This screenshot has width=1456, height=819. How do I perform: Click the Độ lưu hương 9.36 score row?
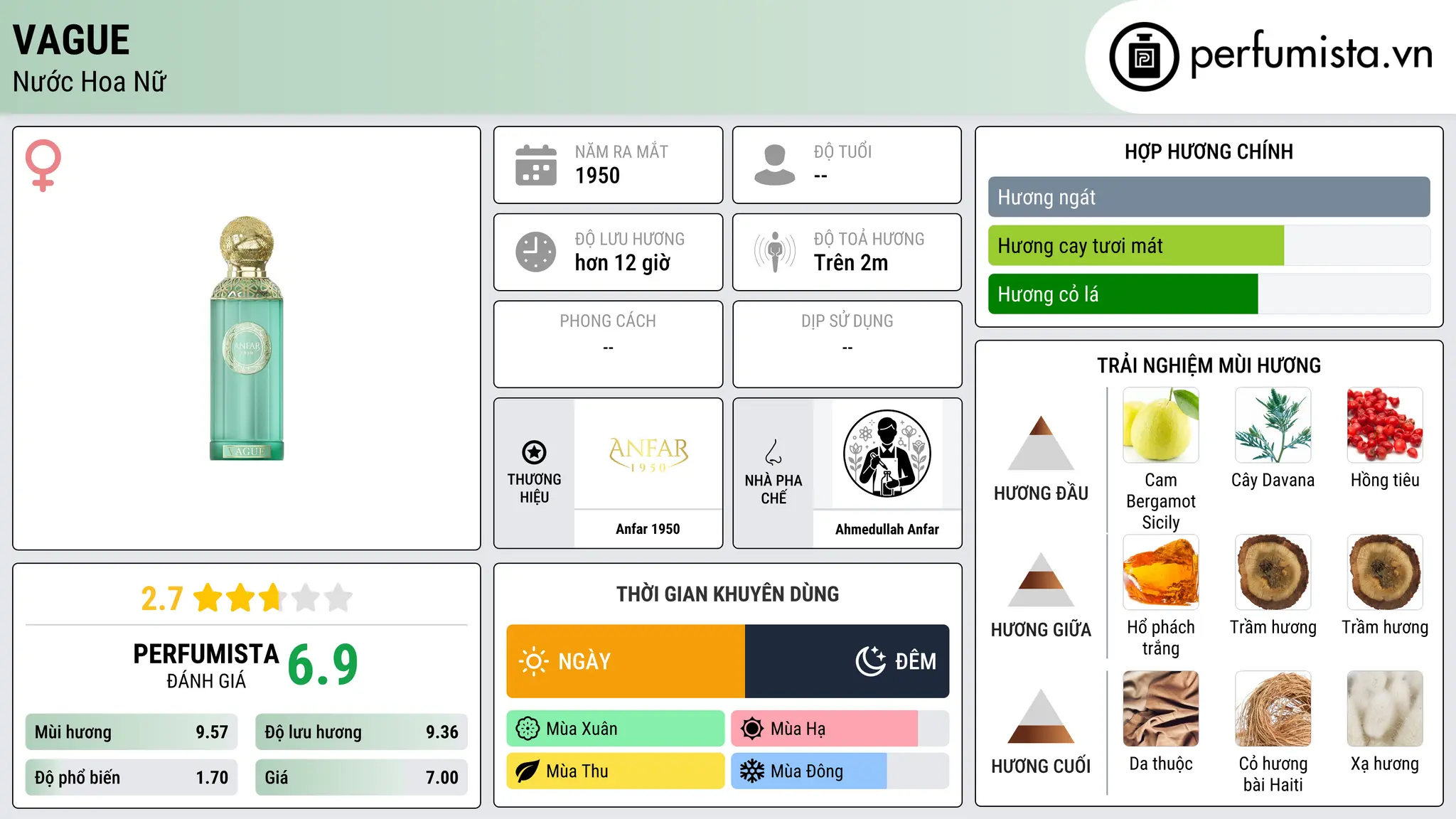(x=361, y=732)
